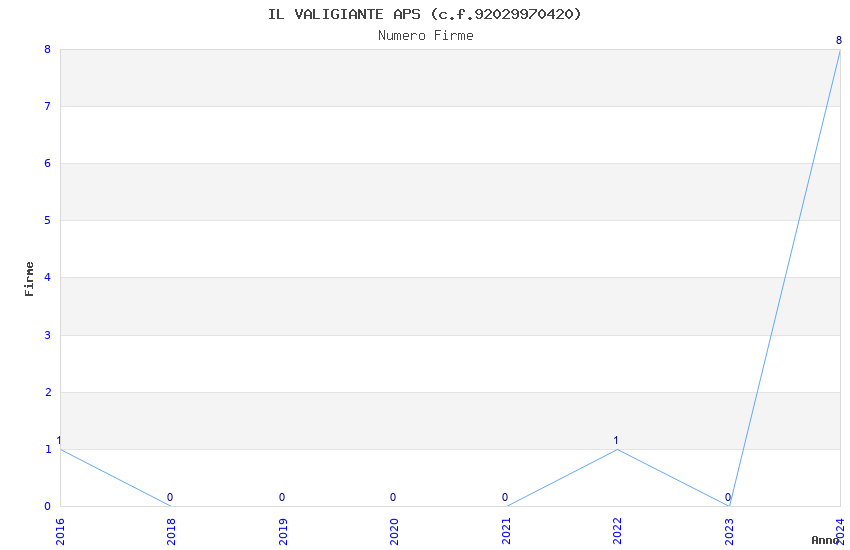
Task: Click the y-axis tick value 7
Action: (x=48, y=106)
